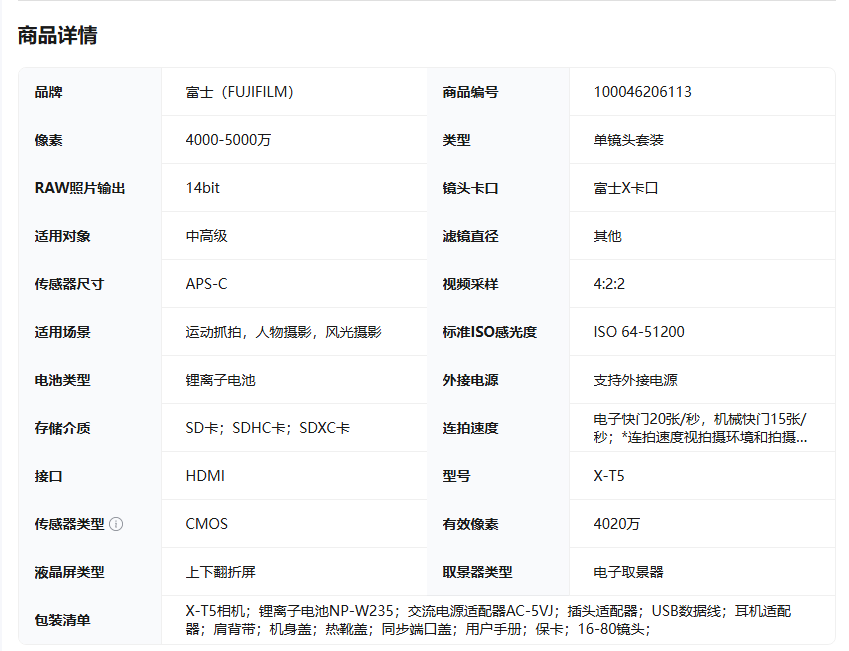Select value 单镜头套装
Image resolution: width=849 pixels, height=651 pixels.
(629, 140)
